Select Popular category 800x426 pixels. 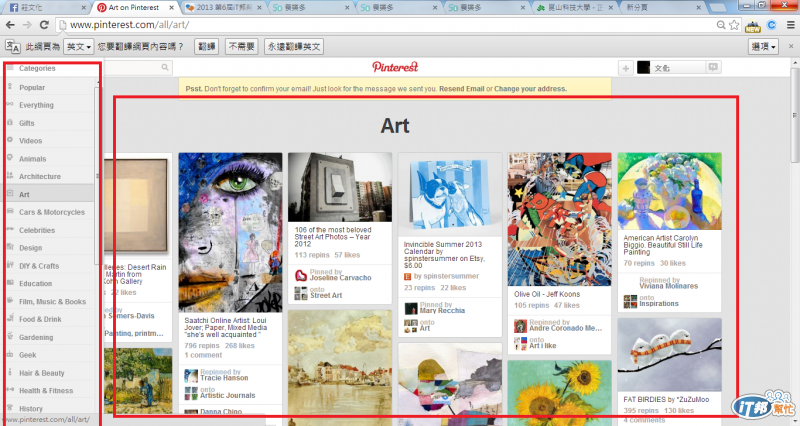click(32, 88)
